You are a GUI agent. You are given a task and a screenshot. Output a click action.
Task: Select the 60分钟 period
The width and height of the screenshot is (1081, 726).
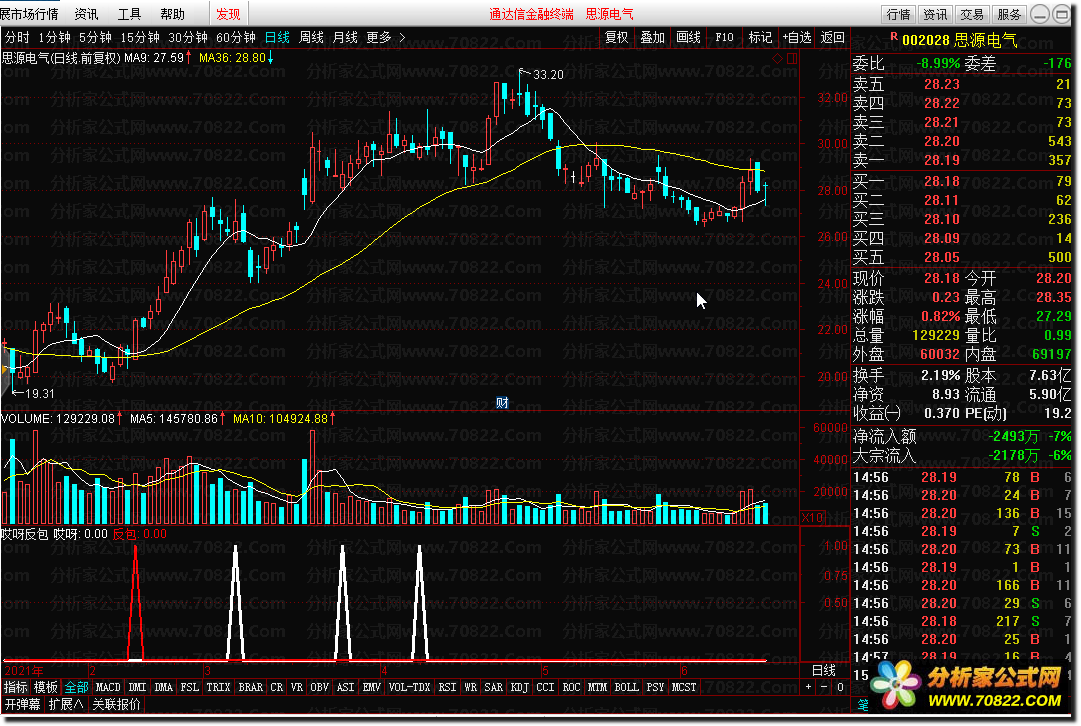[x=236, y=37]
